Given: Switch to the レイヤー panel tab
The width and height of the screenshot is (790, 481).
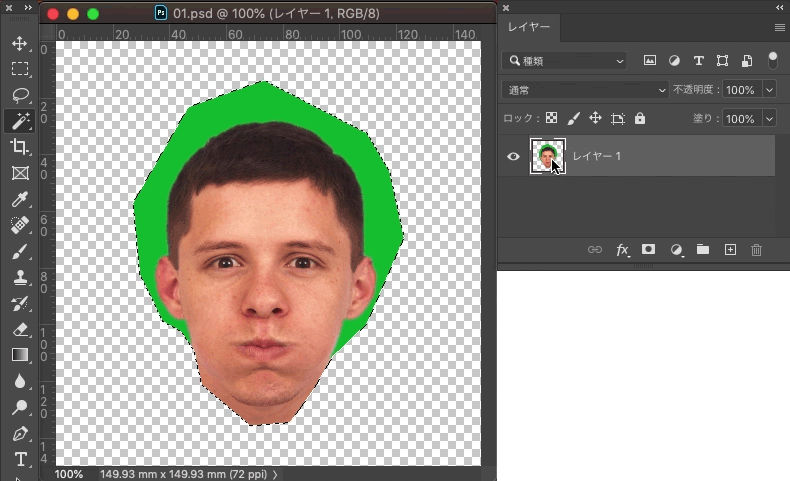Looking at the screenshot, I should pos(528,27).
